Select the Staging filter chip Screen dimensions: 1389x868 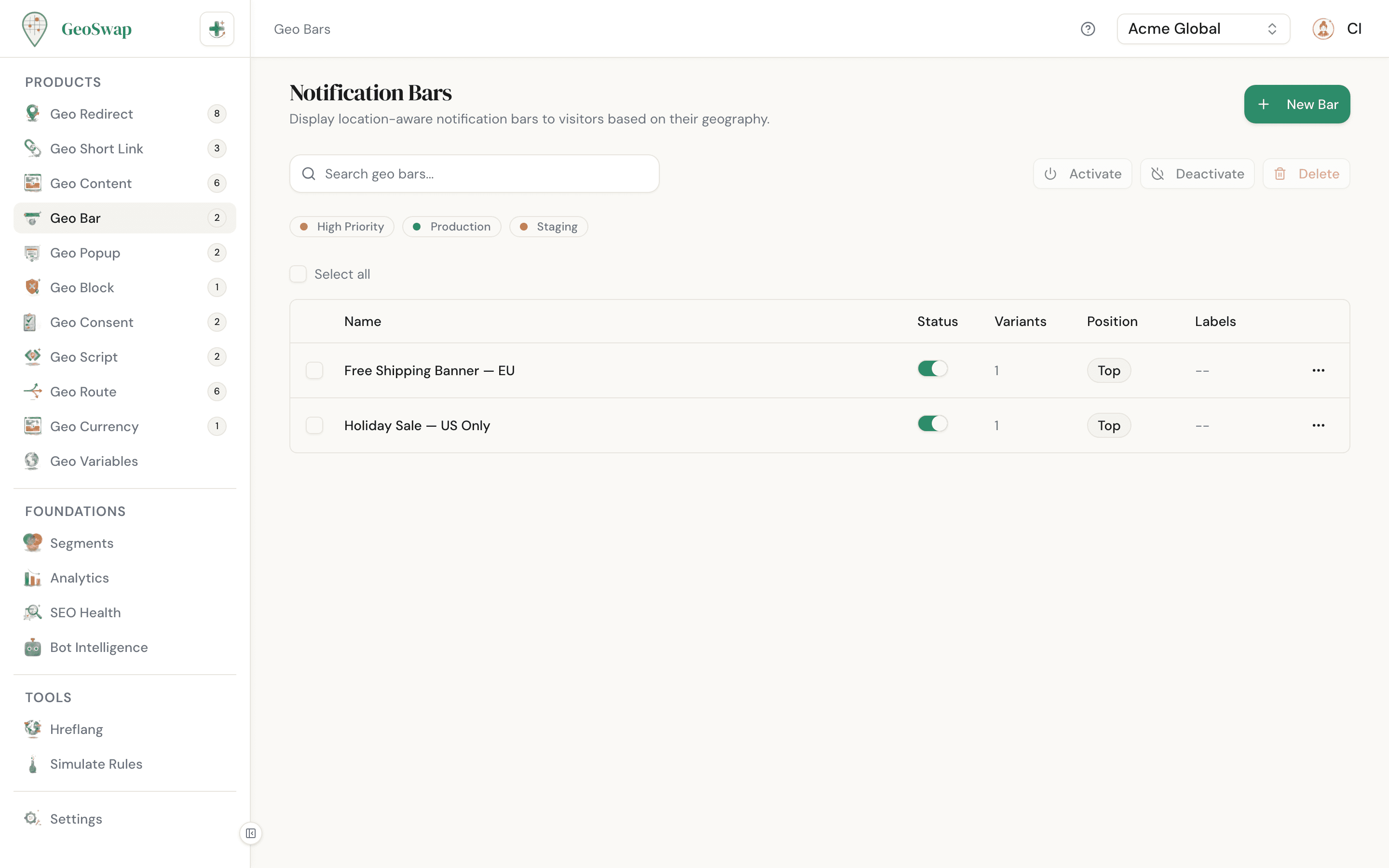point(548,226)
